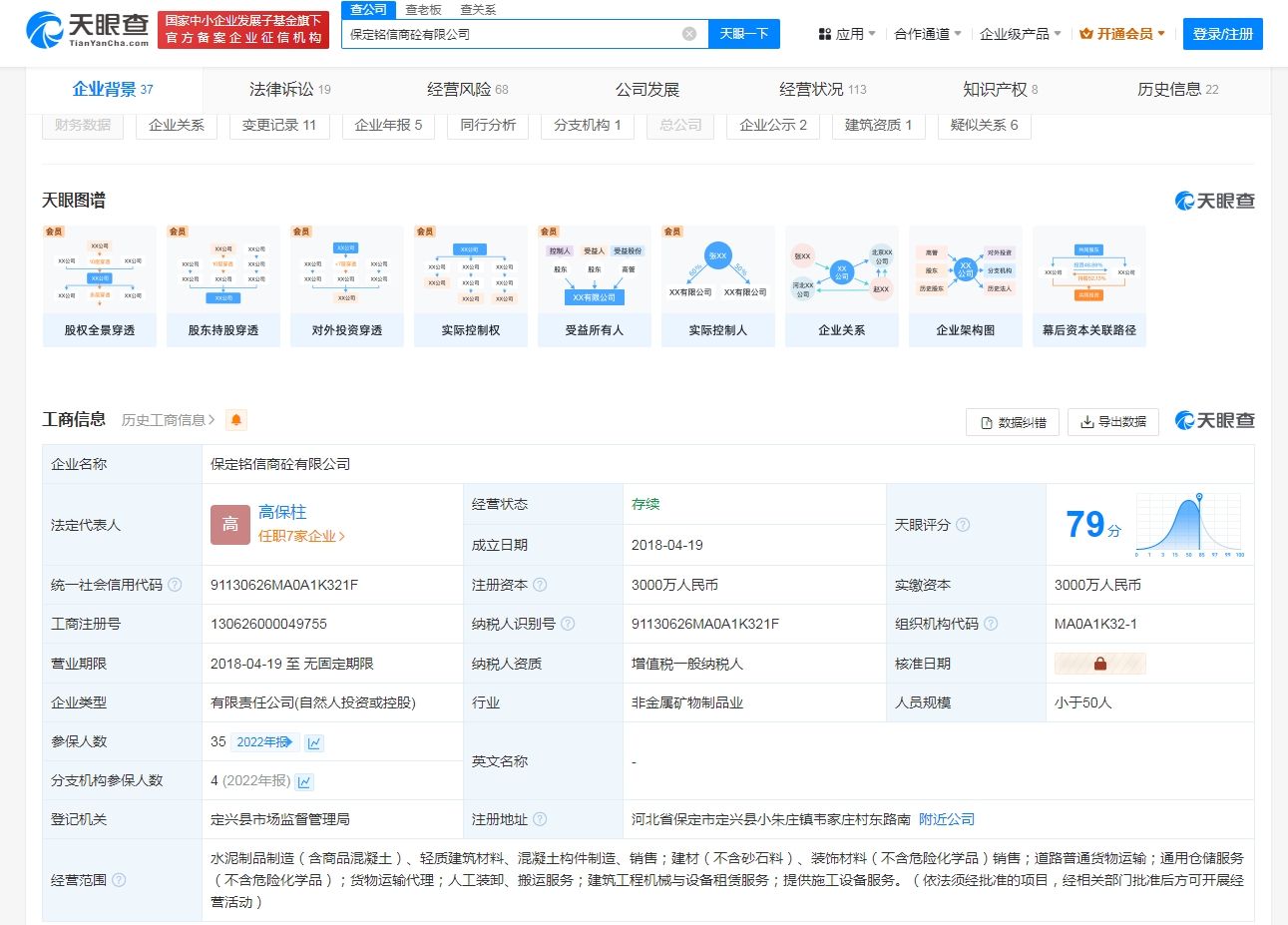
Task: Open 受益所有人 graph
Action: click(x=595, y=286)
